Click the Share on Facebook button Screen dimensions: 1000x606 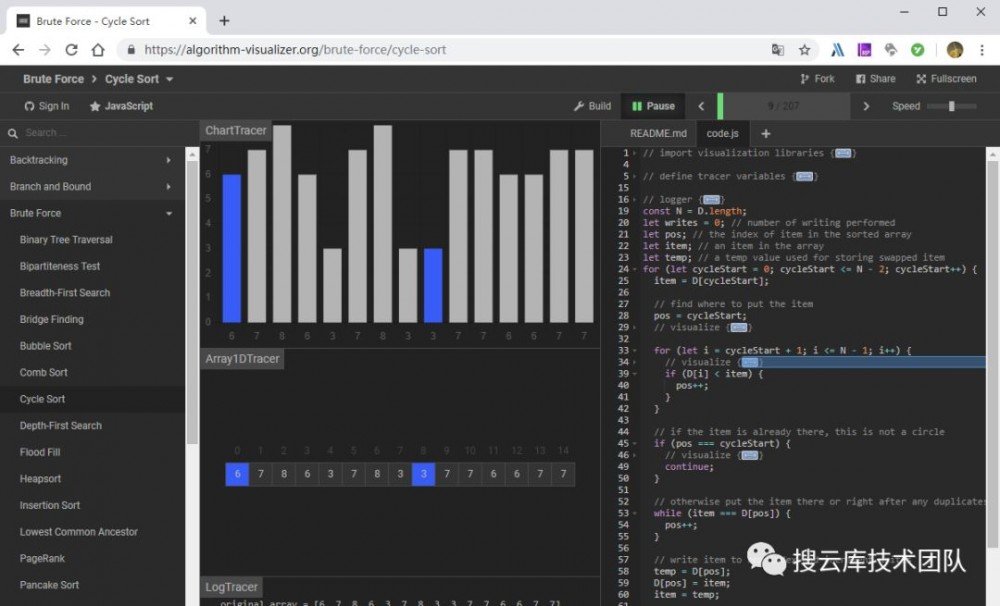point(861,79)
